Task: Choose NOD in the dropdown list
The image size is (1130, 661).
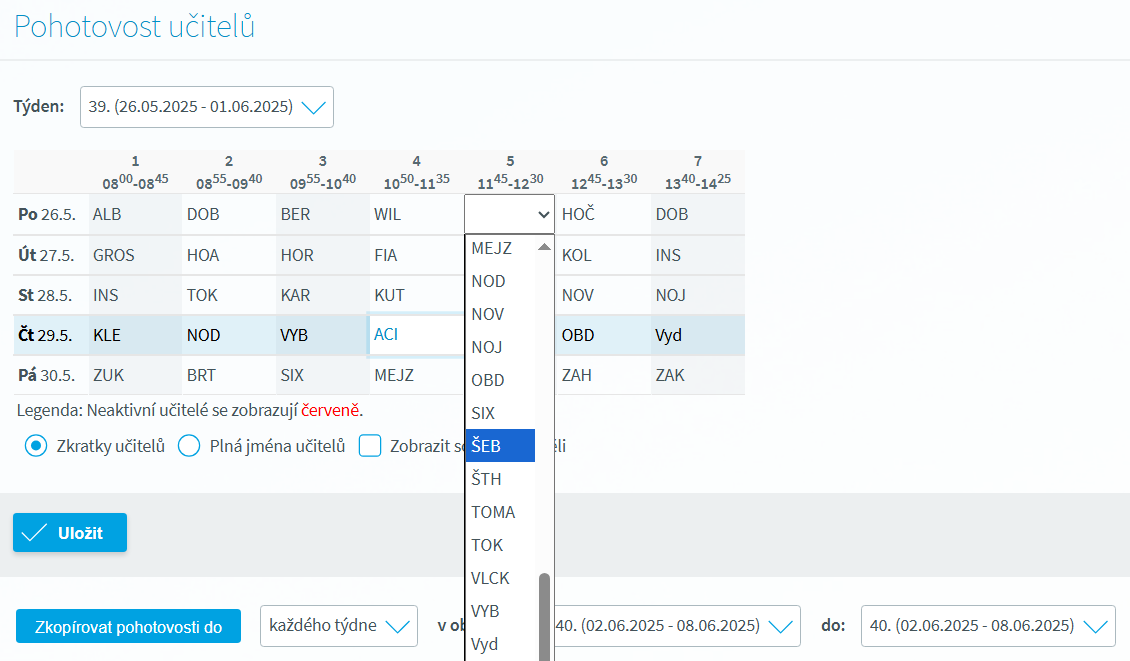Action: pos(500,281)
